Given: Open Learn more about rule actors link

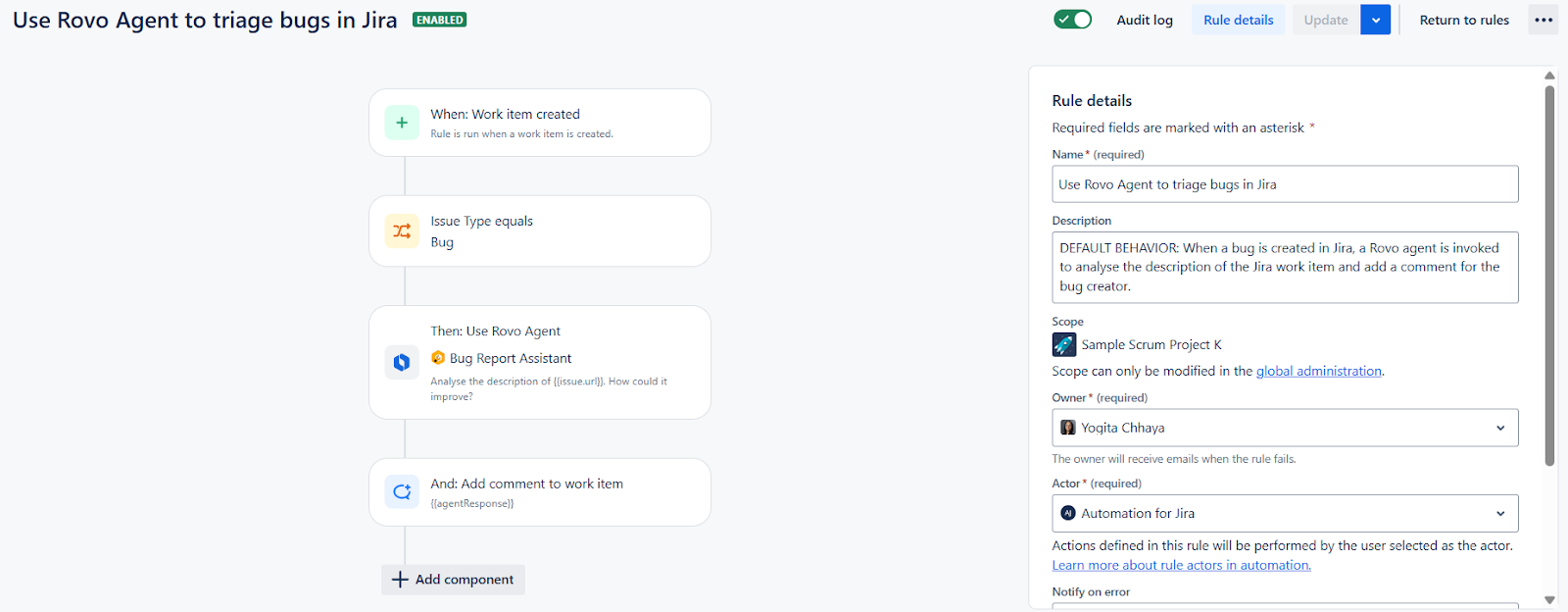Looking at the screenshot, I should pyautogui.click(x=1182, y=565).
